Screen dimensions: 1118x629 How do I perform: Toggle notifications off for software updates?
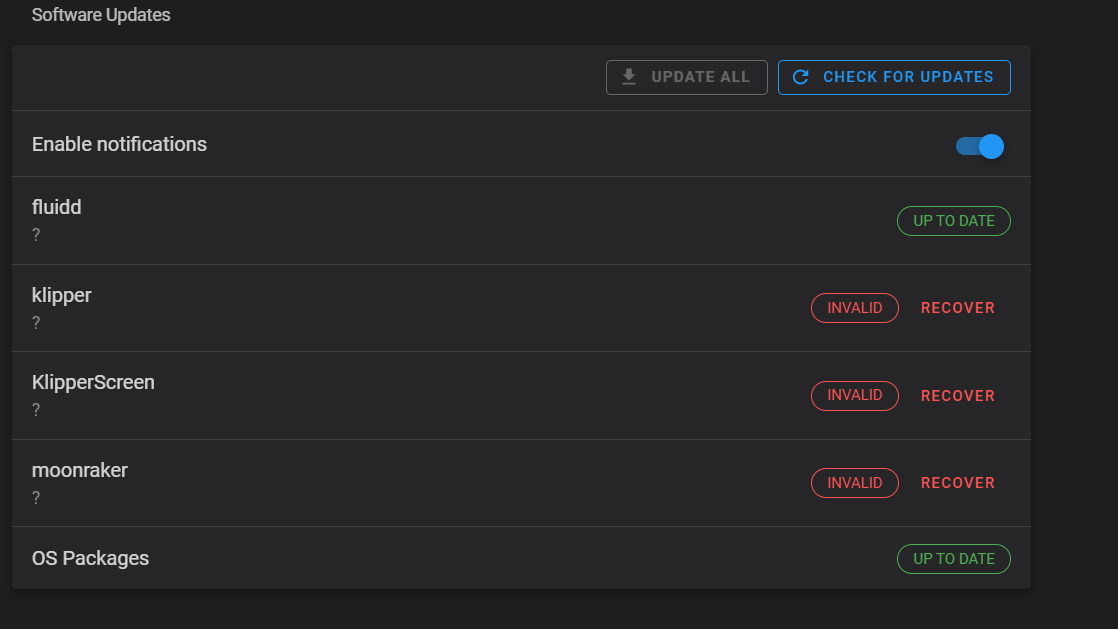click(978, 145)
